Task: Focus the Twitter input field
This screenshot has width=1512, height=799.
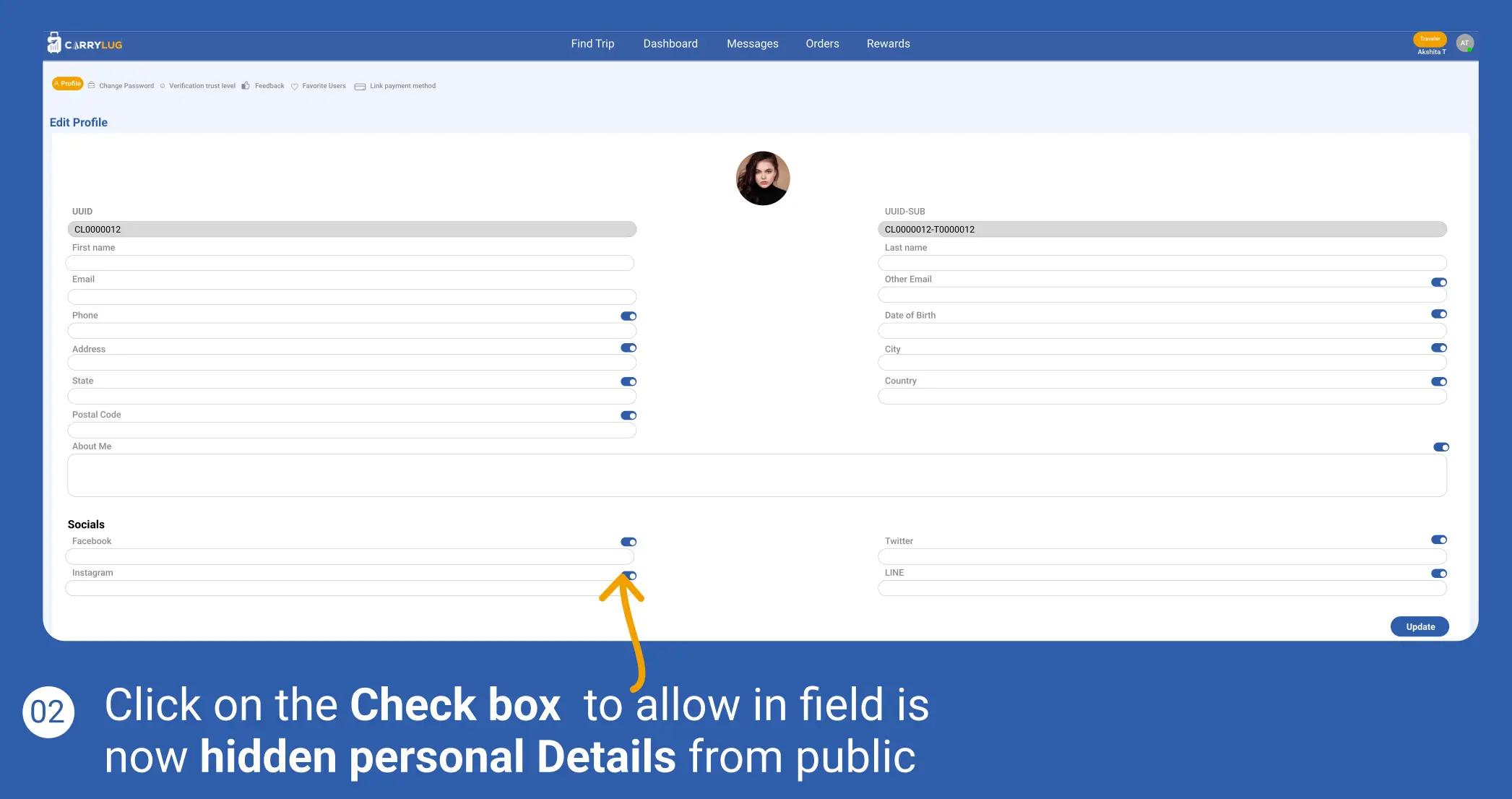Action: point(1162,557)
